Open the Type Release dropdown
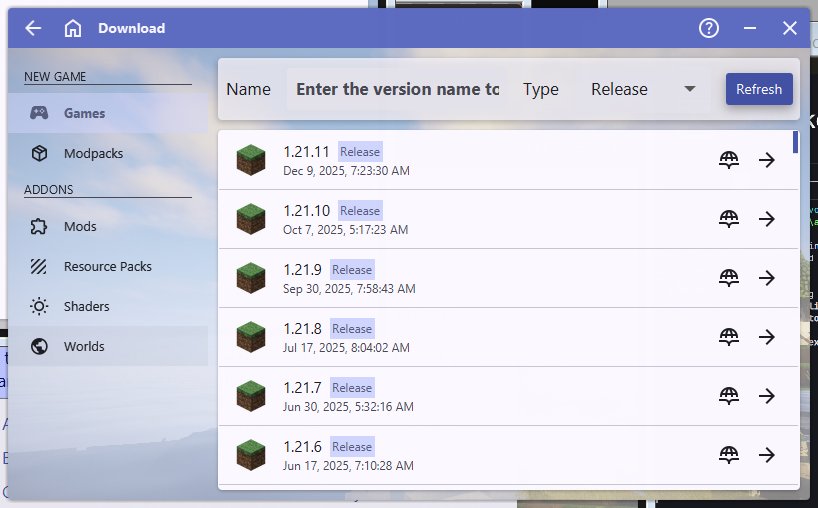The height and width of the screenshot is (508, 818). click(x=644, y=89)
